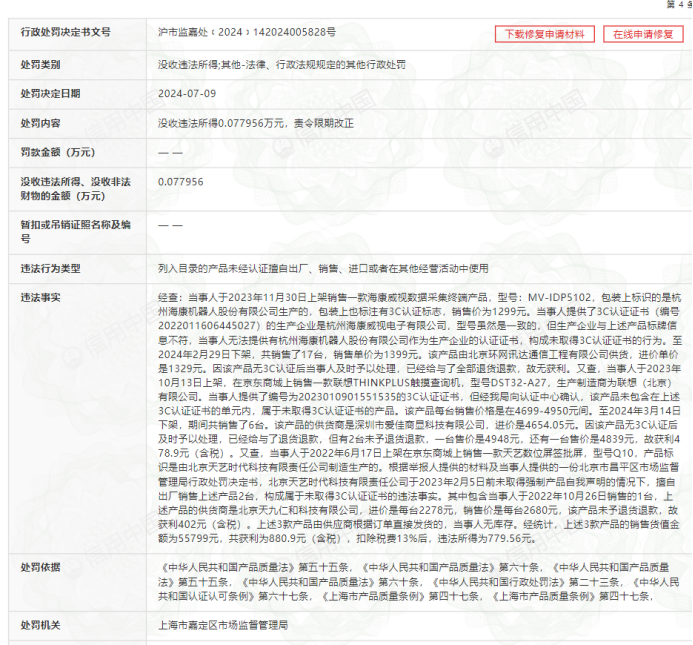Click the 处罚类别 row label
The image size is (693, 645).
[x=40, y=65]
